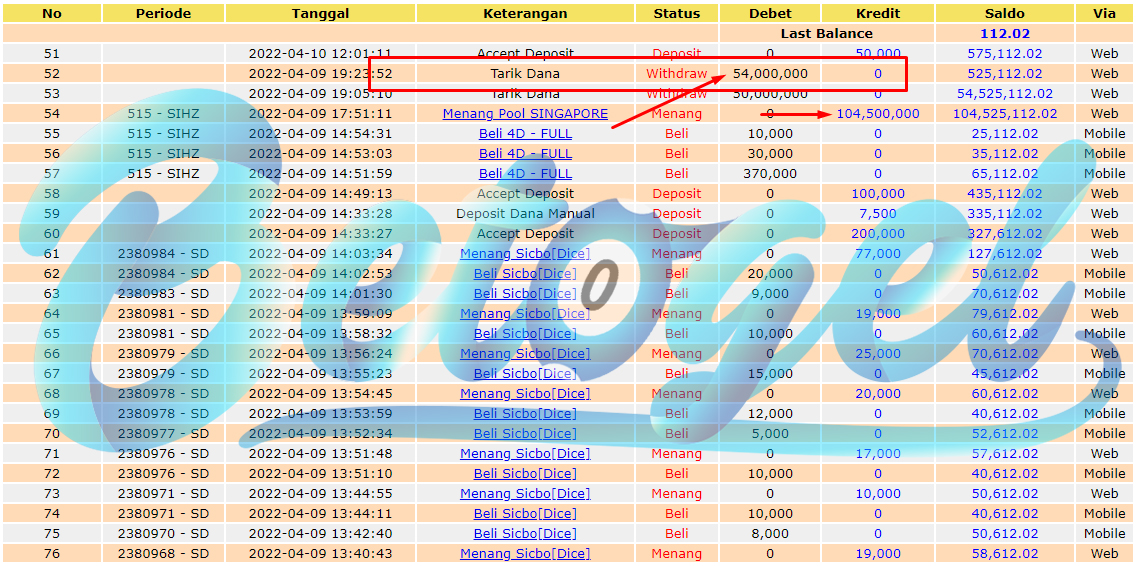Click the Status column header
The height and width of the screenshot is (566, 1138).
tap(676, 13)
